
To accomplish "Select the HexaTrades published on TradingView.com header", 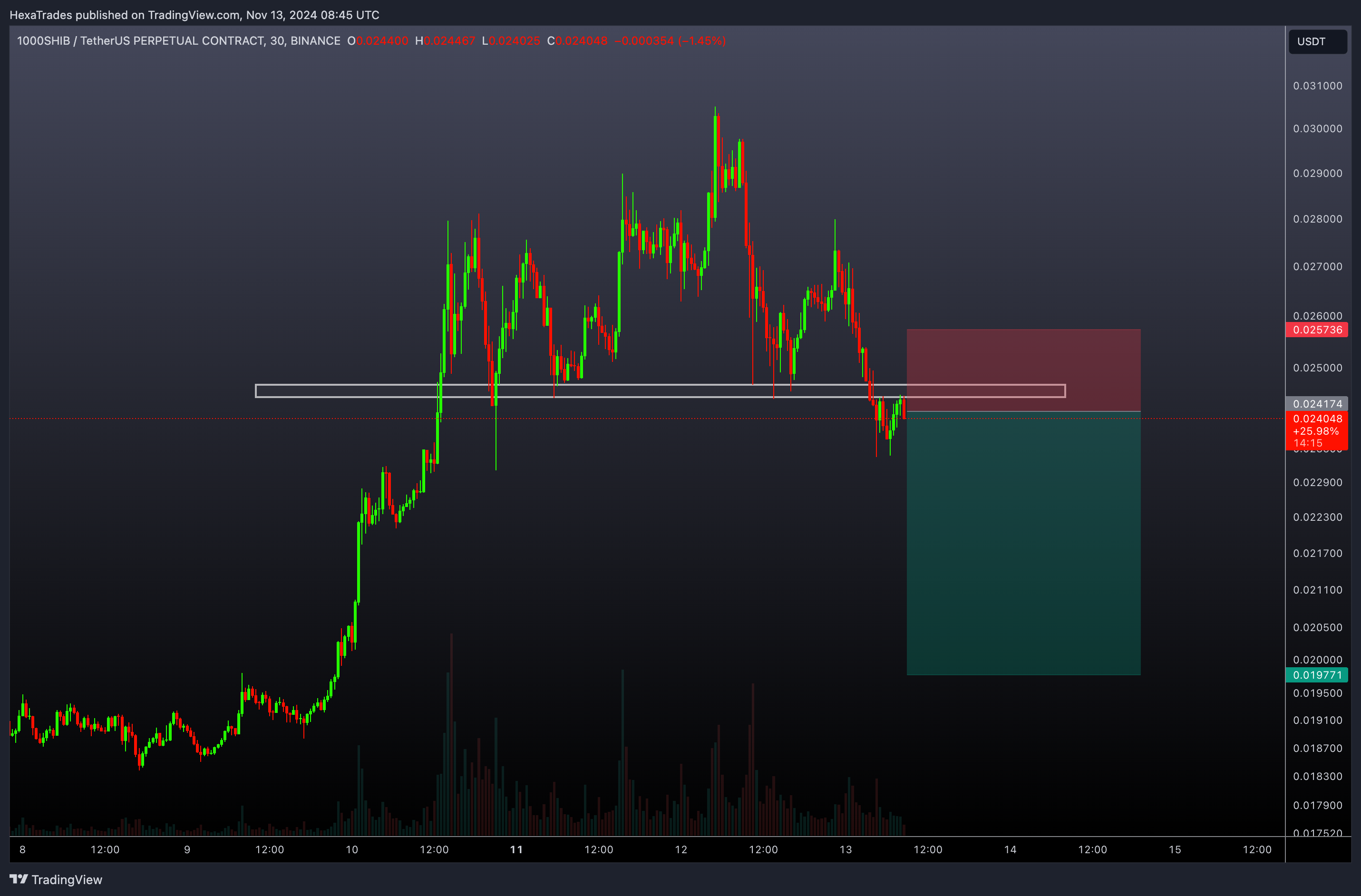I will tap(194, 15).
